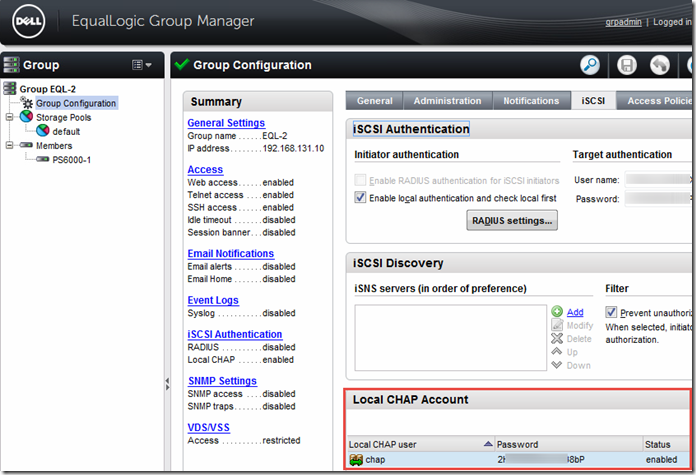This screenshot has width=696, height=475.
Task: Click the Storage Pools pie-chart icon
Action: click(x=27, y=117)
